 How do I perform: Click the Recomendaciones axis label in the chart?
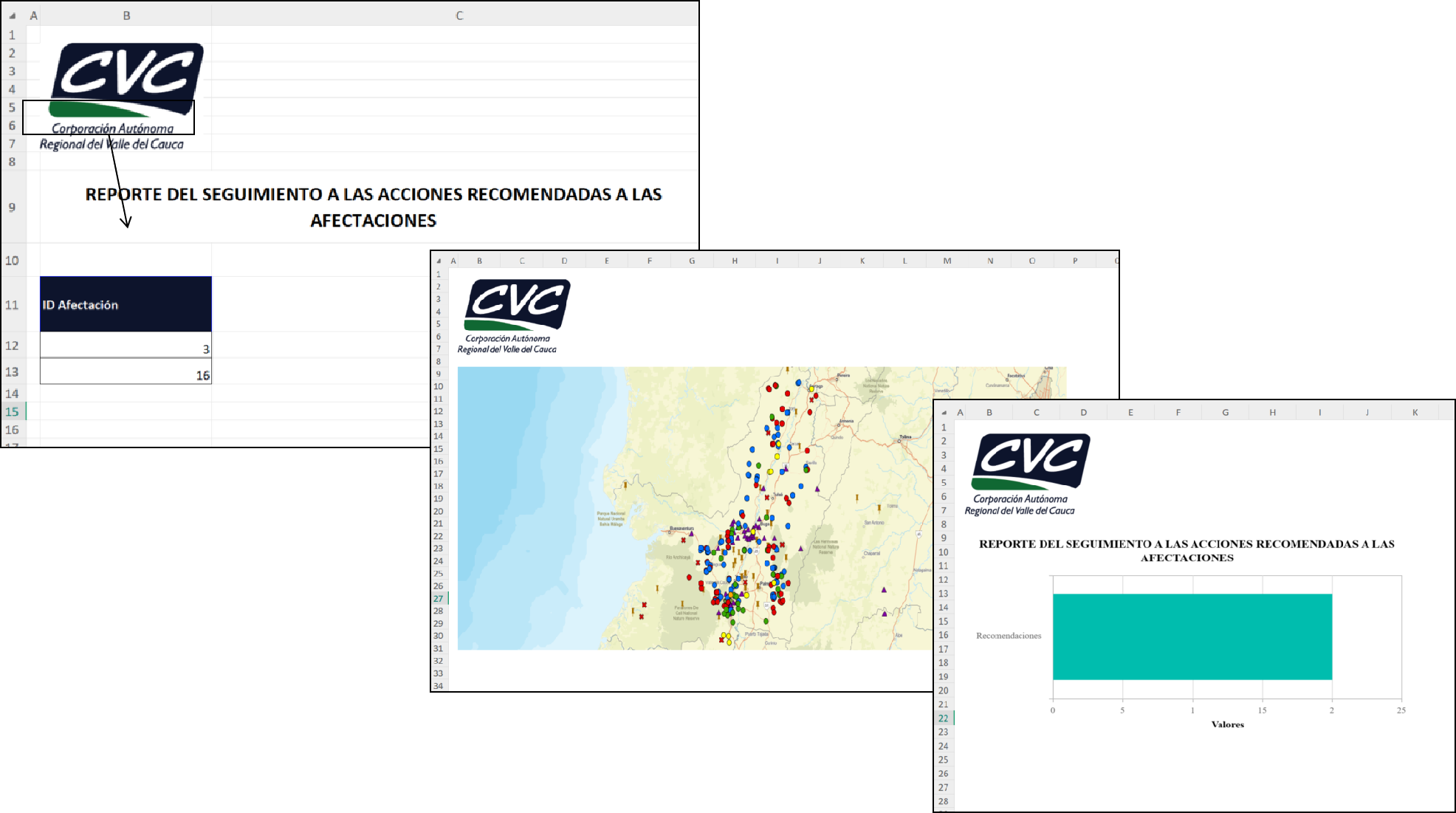pyautogui.click(x=1009, y=636)
